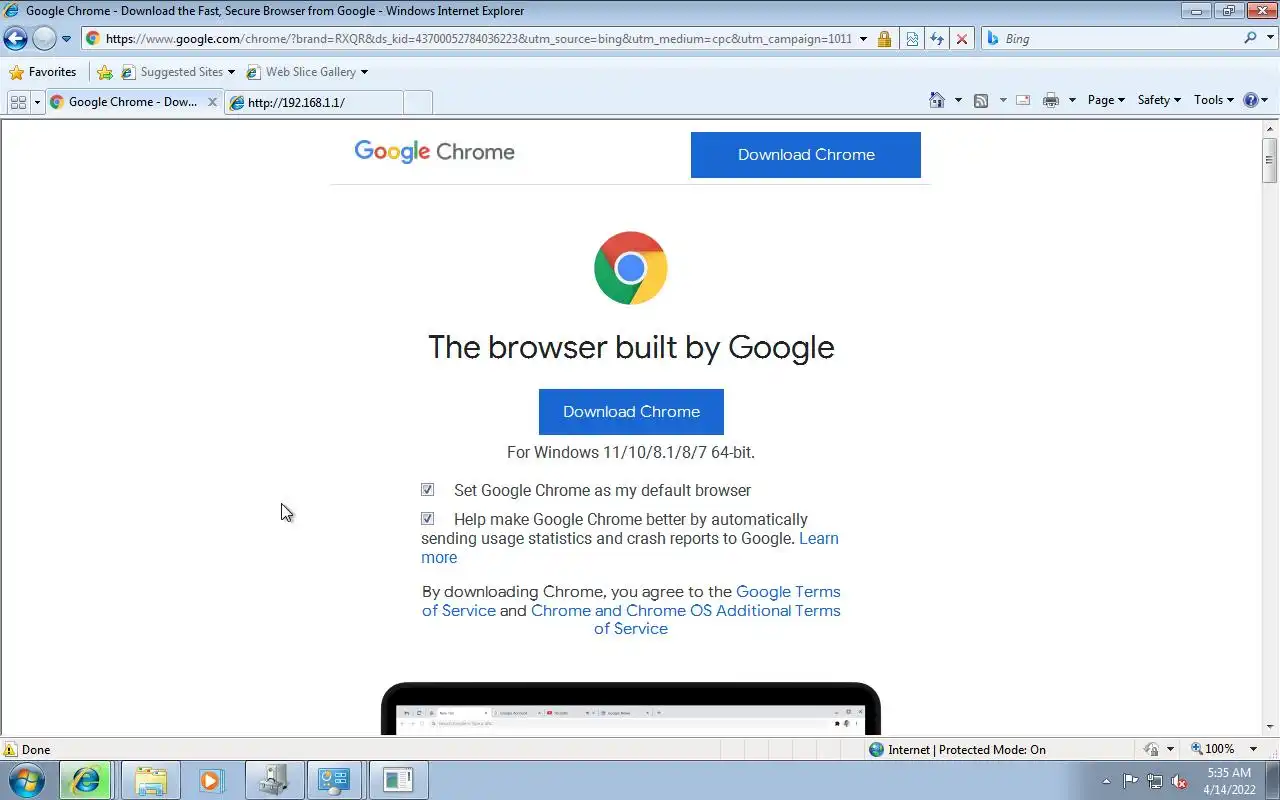Open the Print options dropdown arrow

(1072, 100)
